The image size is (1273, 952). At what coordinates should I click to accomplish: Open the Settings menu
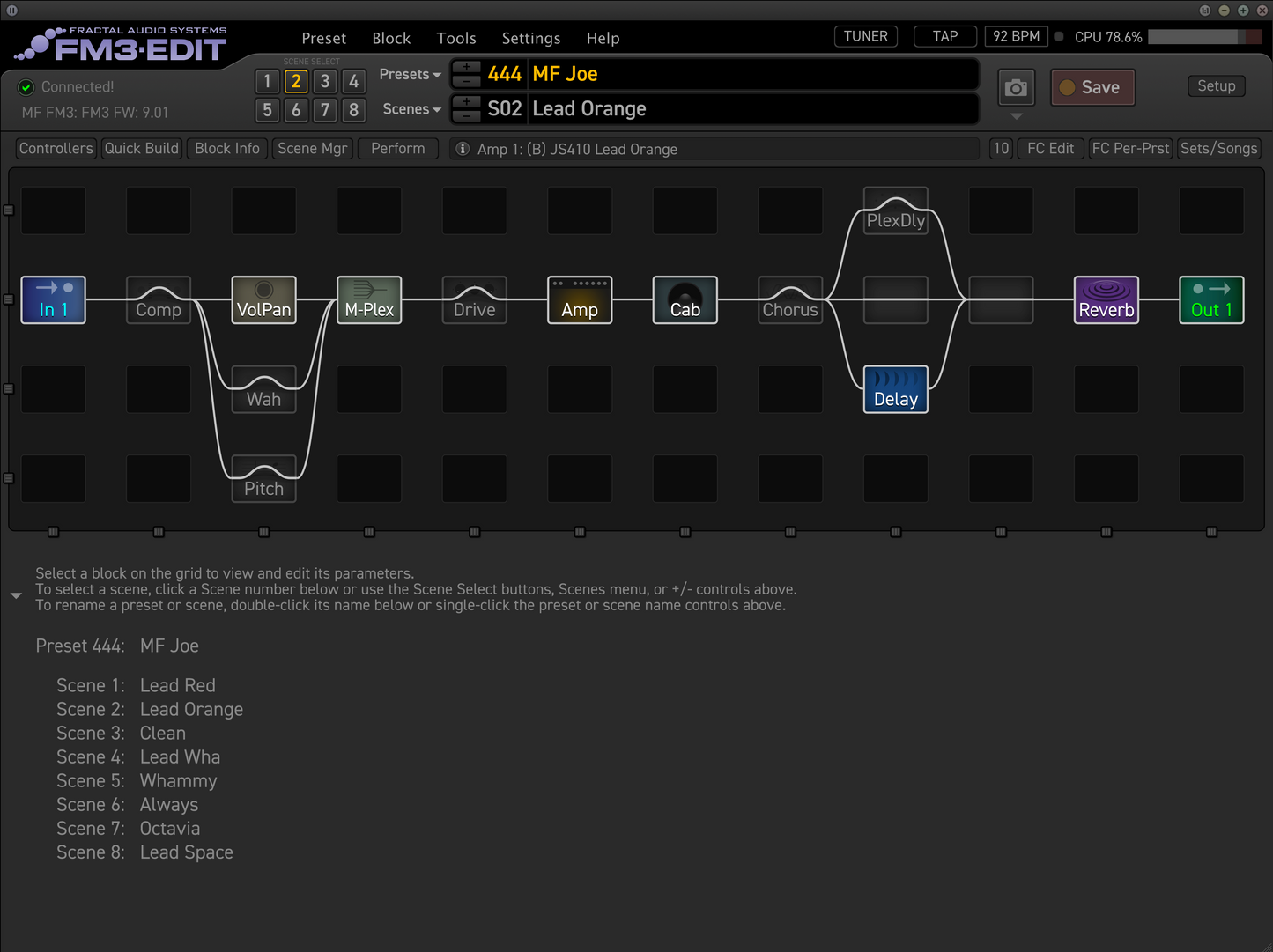coord(530,38)
